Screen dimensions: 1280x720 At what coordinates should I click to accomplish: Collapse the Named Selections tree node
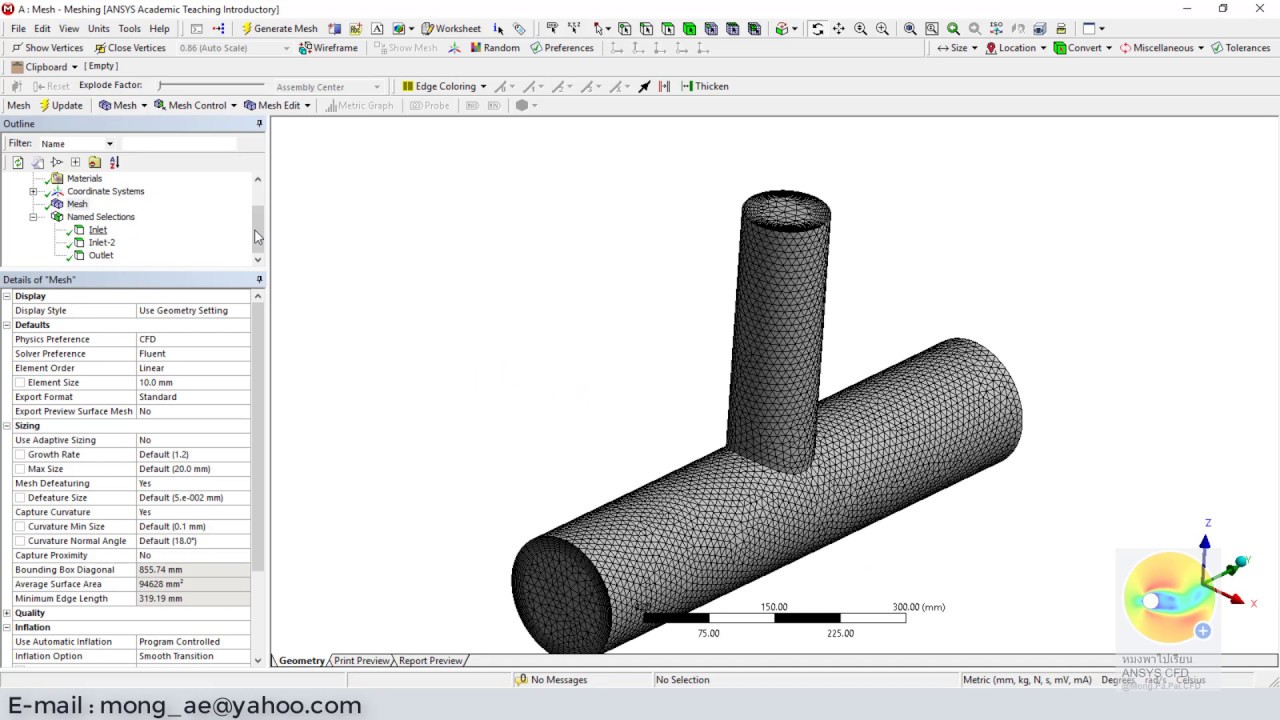pos(33,217)
